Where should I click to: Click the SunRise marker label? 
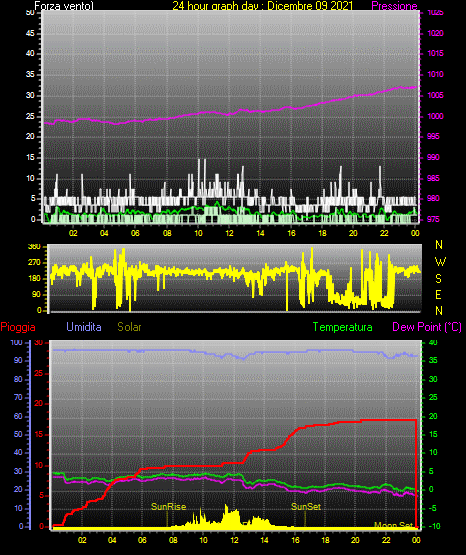point(168,507)
